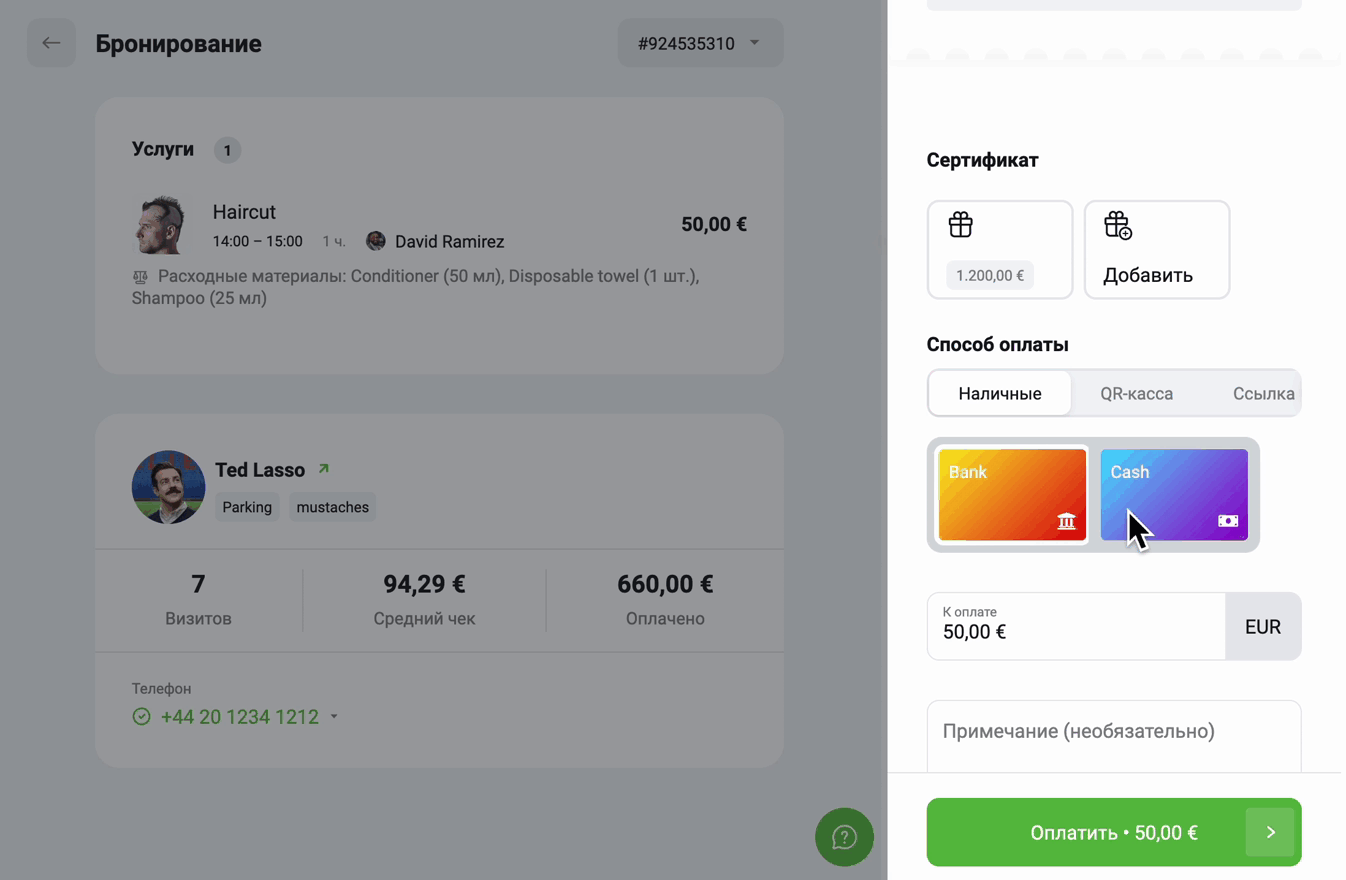Open Ted Lasso profile via the green arrow

[323, 469]
